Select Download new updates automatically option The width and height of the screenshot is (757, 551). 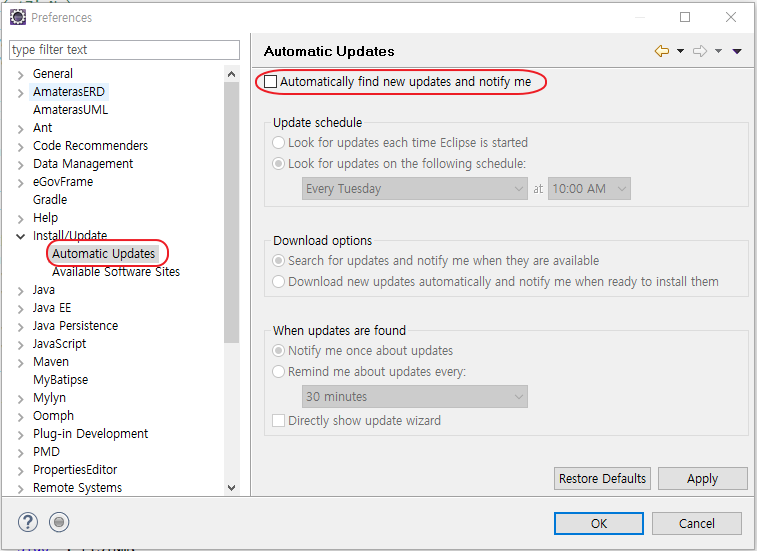pos(279,282)
